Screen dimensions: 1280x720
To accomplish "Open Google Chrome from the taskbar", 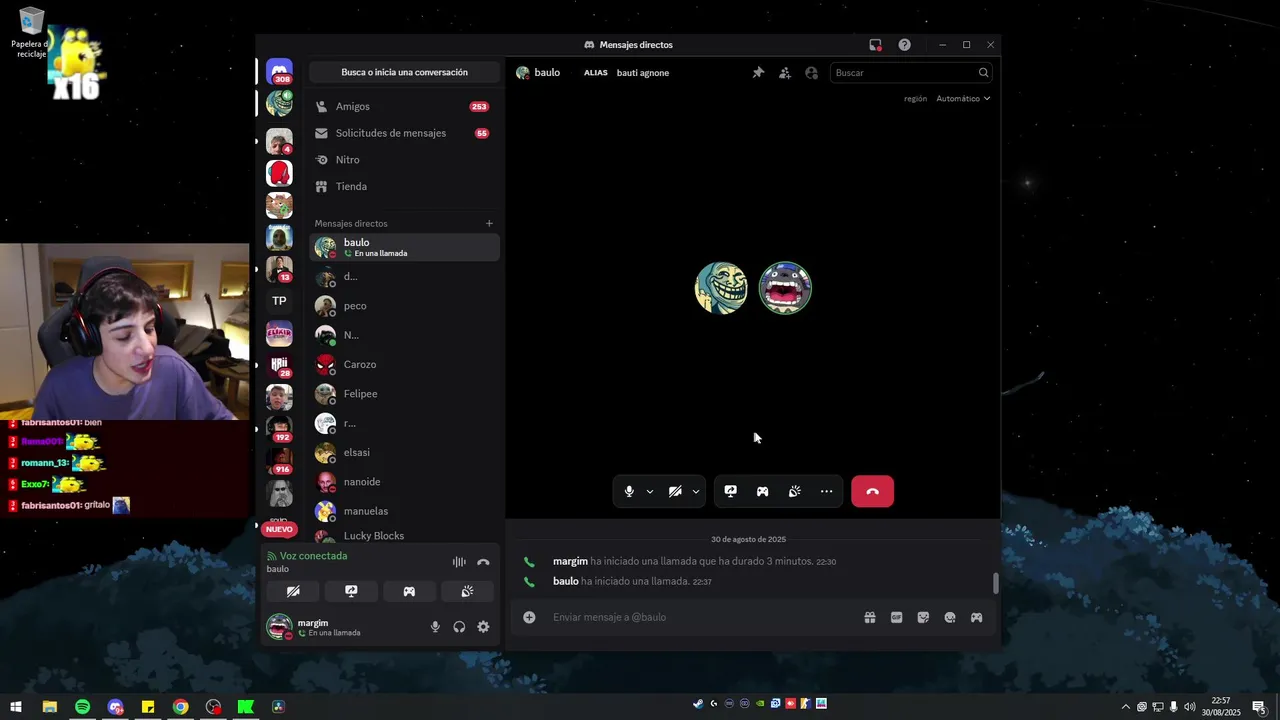I will coord(180,707).
